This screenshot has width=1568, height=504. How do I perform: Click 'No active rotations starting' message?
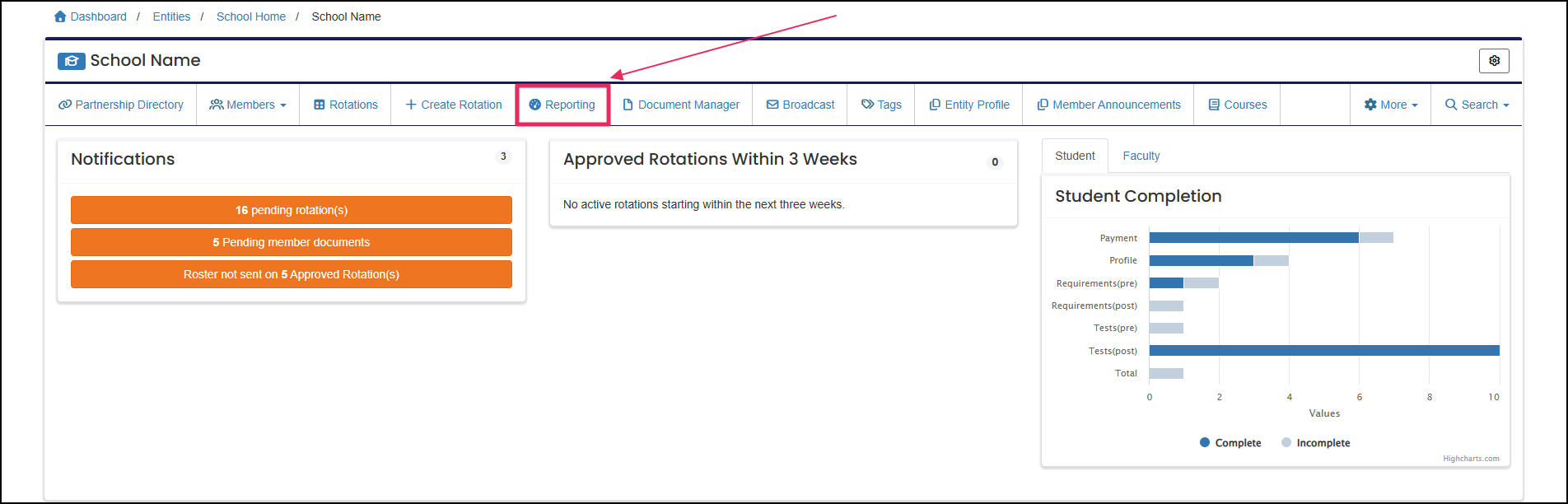pyautogui.click(x=704, y=204)
